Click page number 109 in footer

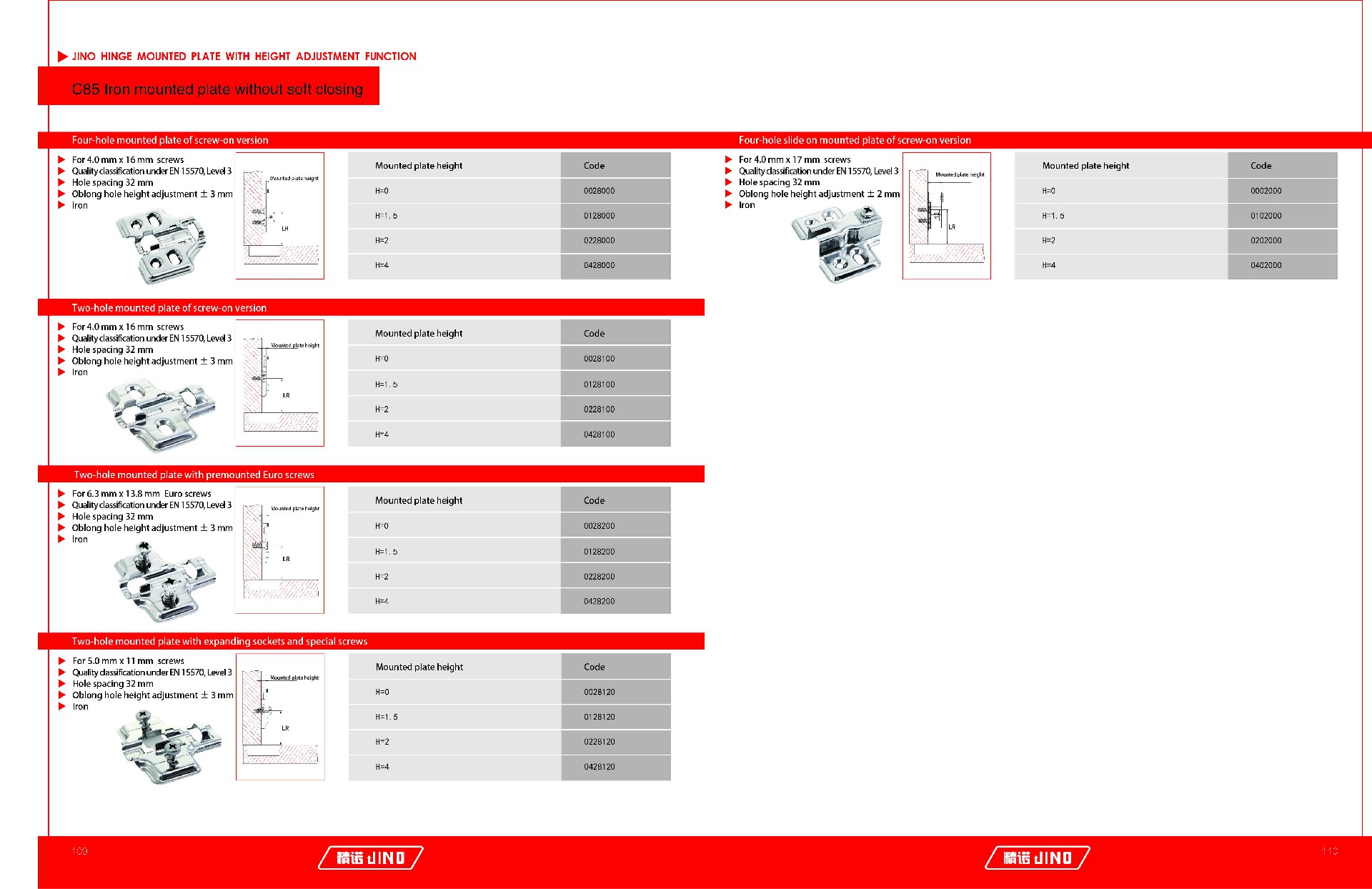[x=80, y=851]
